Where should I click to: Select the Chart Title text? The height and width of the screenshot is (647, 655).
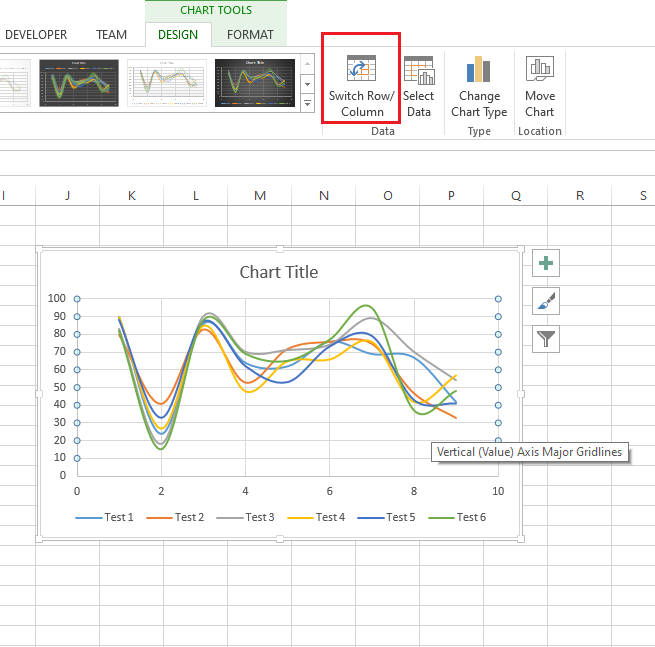click(279, 272)
